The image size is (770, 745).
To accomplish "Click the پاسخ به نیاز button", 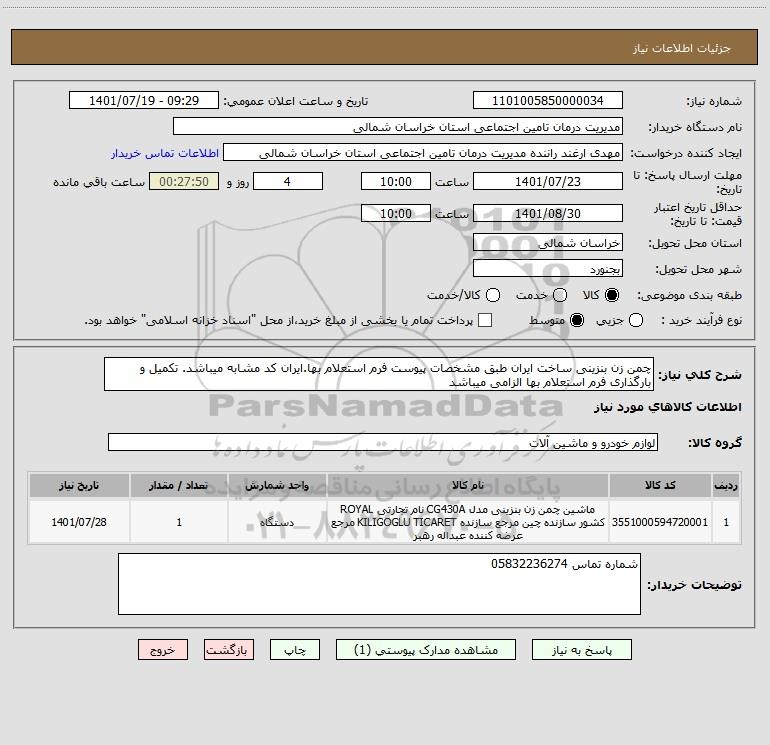I will [x=582, y=650].
